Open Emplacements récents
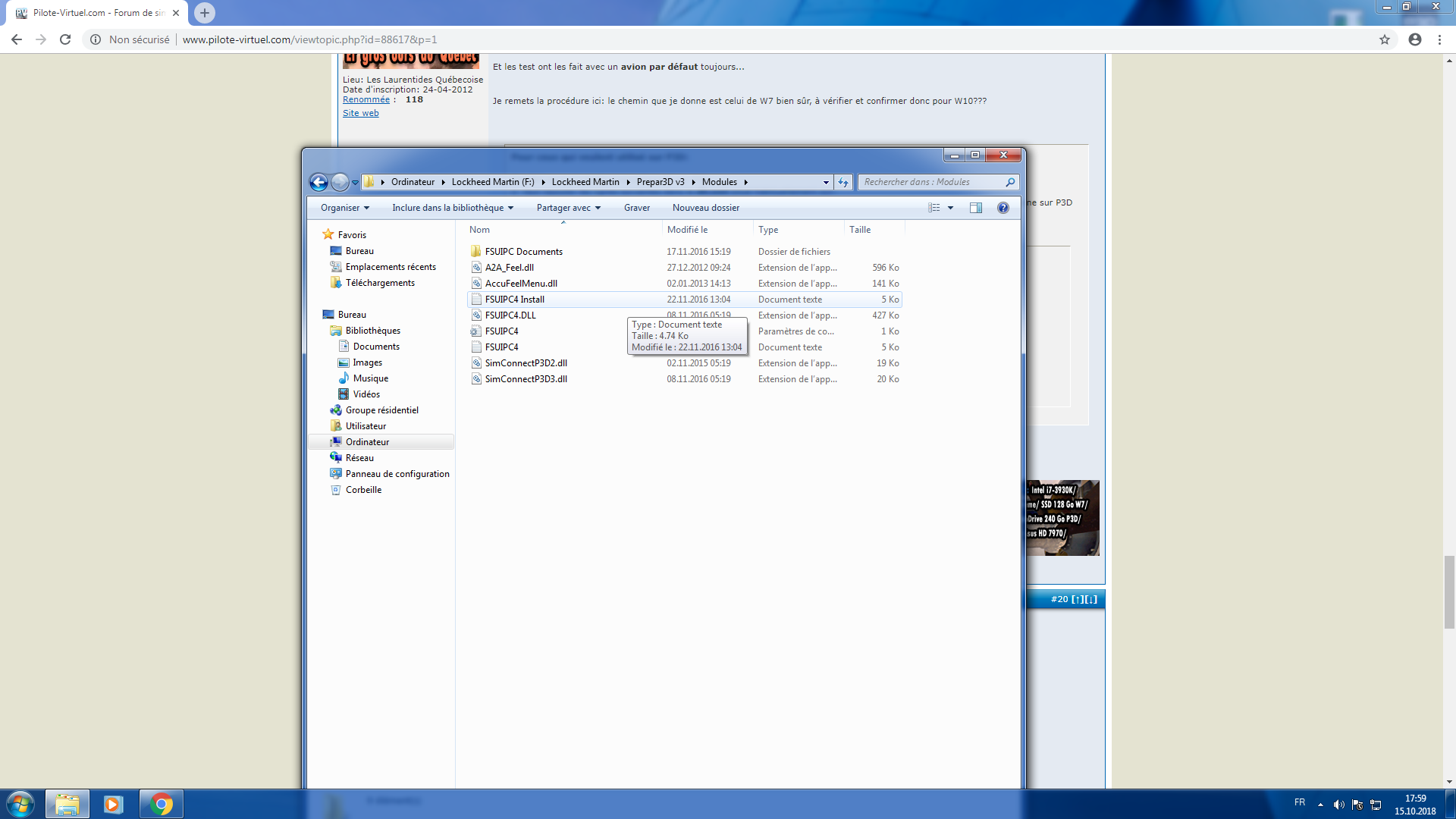This screenshot has height=819, width=1456. tap(391, 267)
